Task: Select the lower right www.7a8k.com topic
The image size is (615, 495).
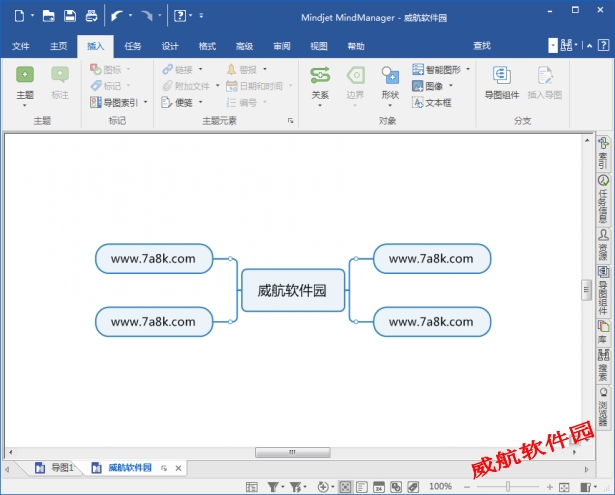Action: (x=432, y=322)
